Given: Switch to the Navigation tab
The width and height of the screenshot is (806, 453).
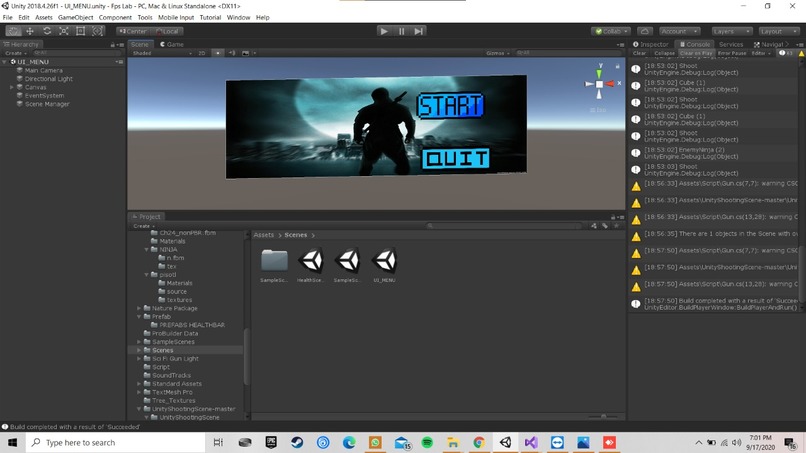Looking at the screenshot, I should coord(772,44).
